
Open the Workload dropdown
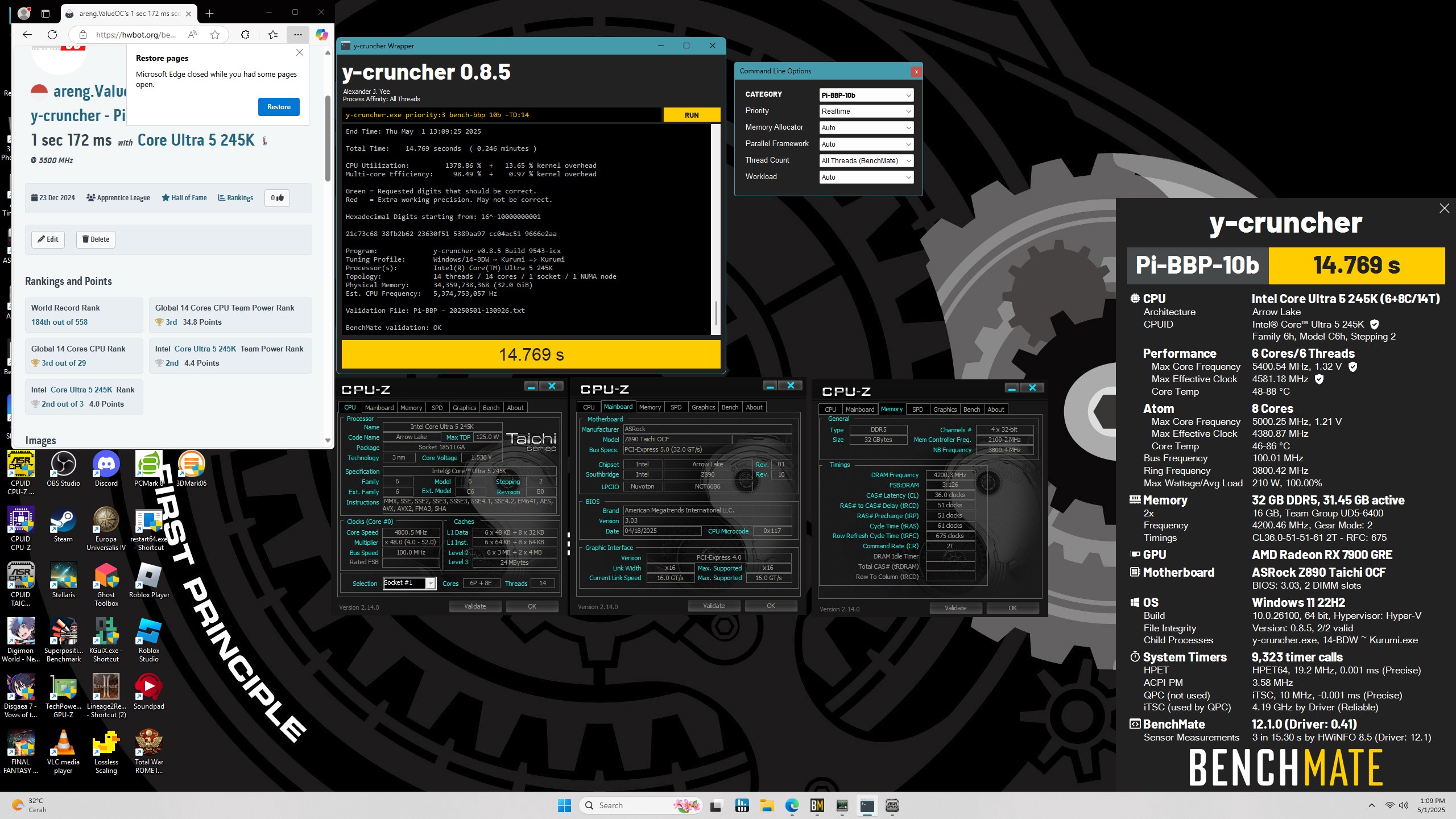click(x=866, y=177)
